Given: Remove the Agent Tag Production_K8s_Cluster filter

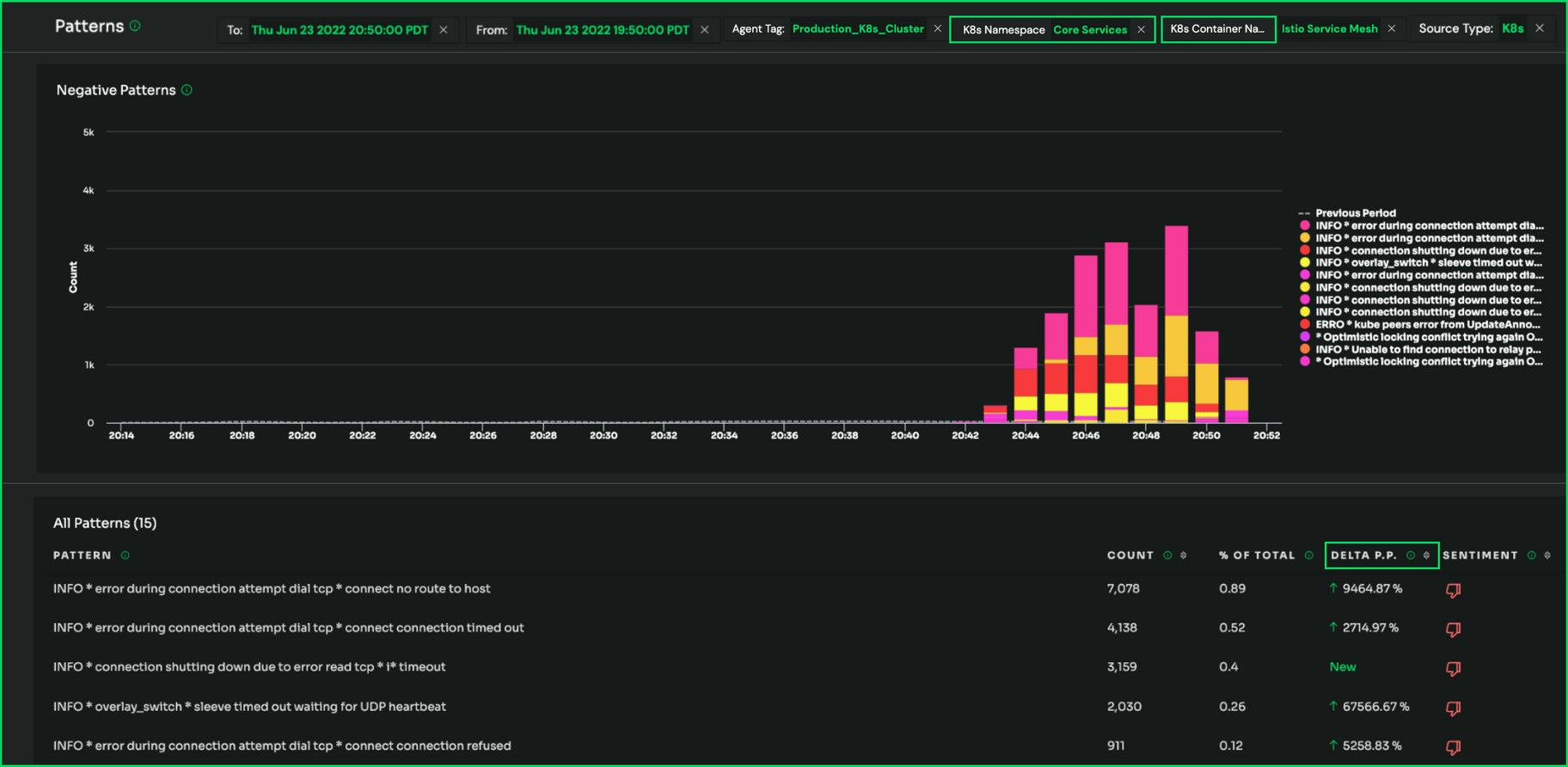Looking at the screenshot, I should click(x=938, y=29).
